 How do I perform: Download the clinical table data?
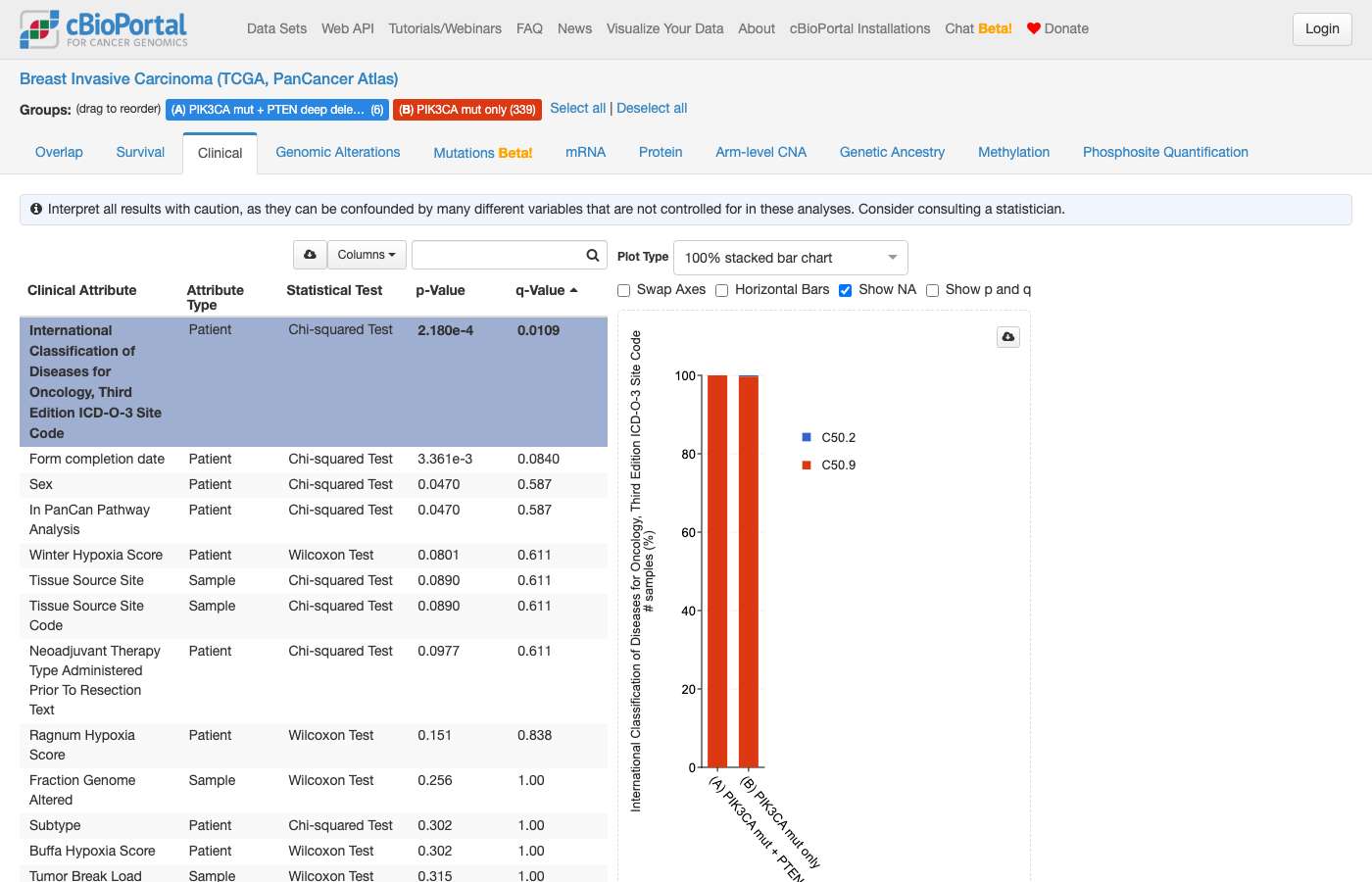coord(310,255)
